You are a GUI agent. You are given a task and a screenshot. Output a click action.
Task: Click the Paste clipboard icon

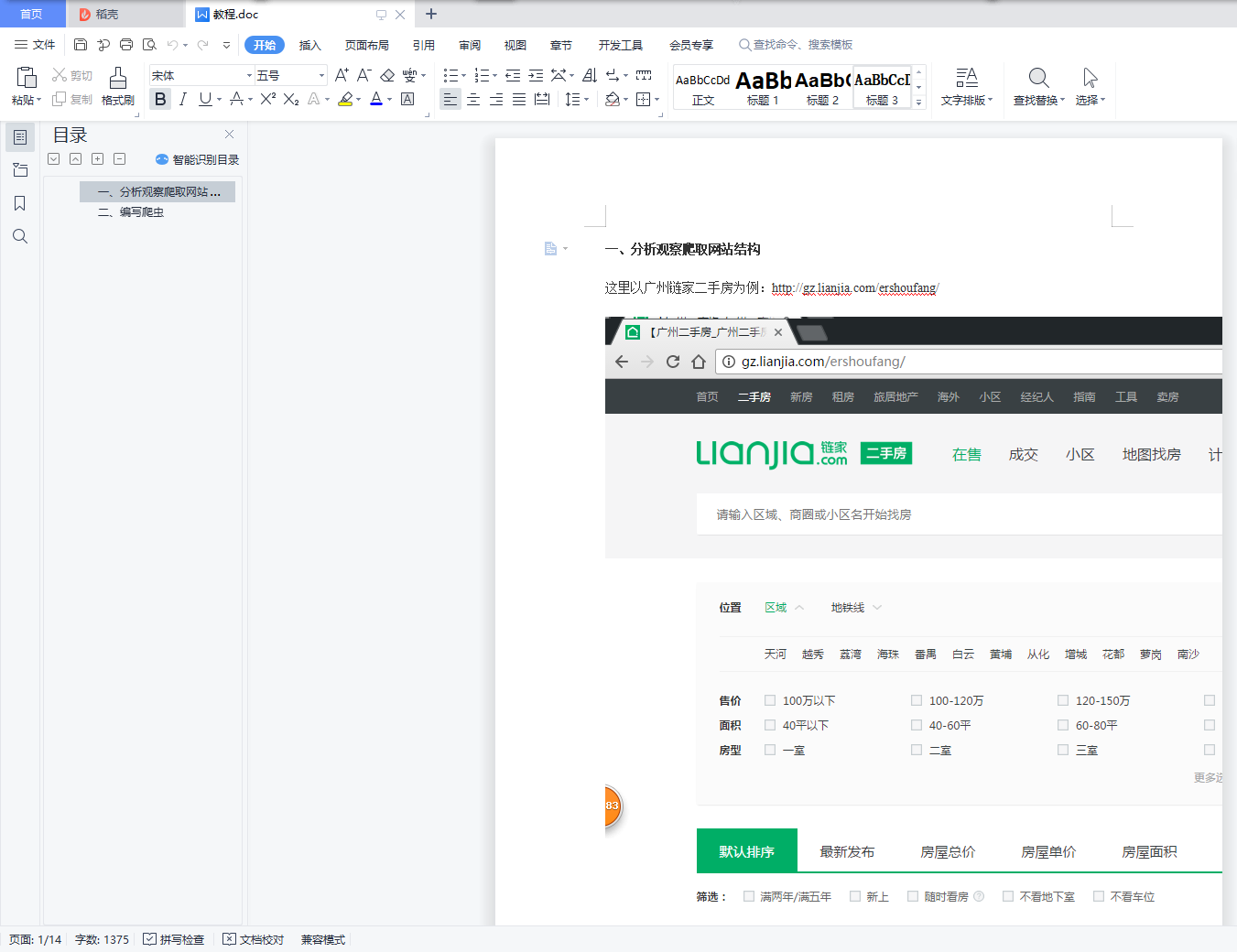click(x=27, y=77)
